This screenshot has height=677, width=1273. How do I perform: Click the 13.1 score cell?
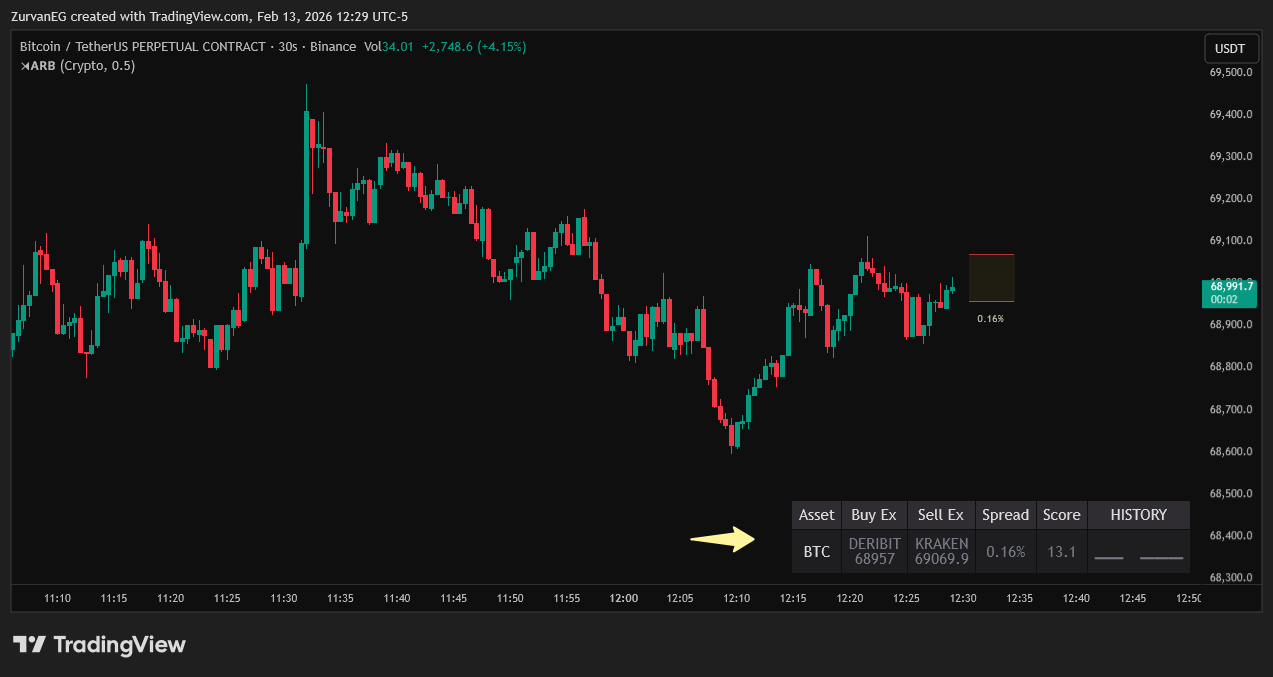click(1061, 551)
